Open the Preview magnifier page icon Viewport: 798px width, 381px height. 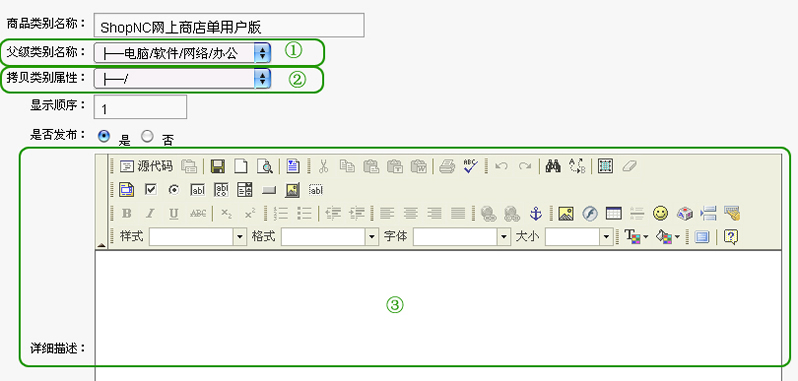pos(265,166)
